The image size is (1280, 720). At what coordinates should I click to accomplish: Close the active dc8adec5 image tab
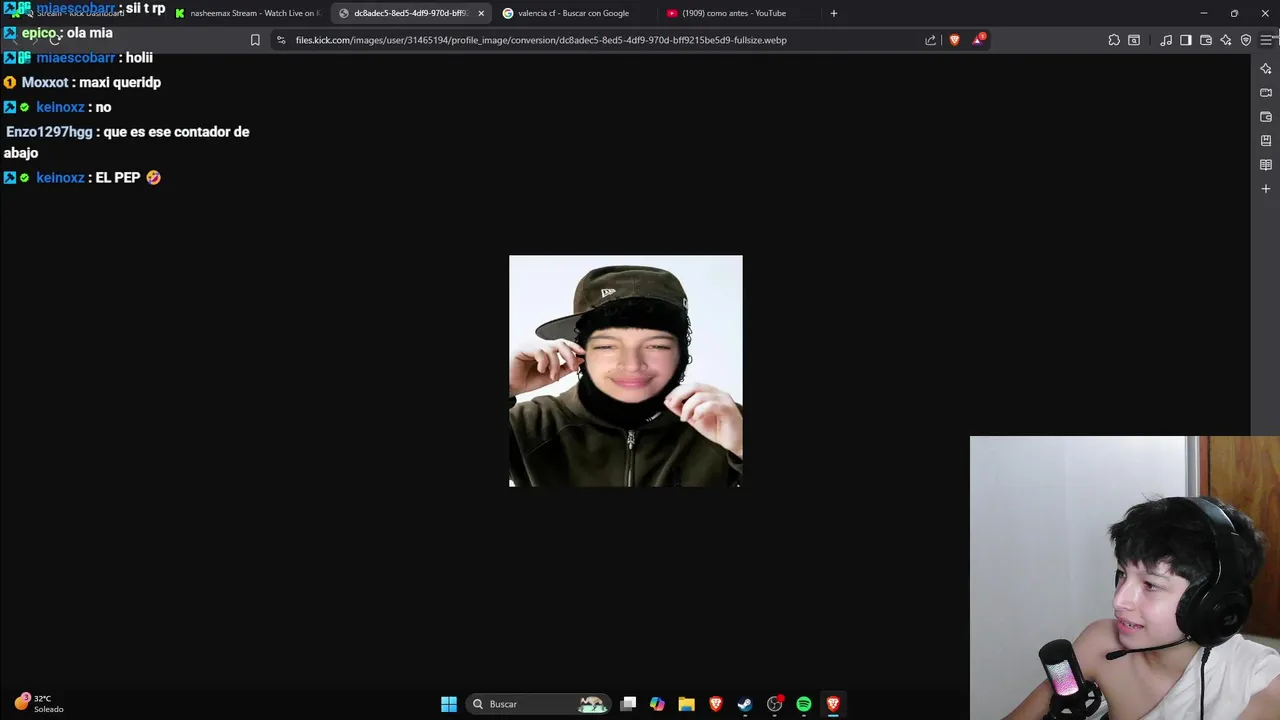pos(481,13)
